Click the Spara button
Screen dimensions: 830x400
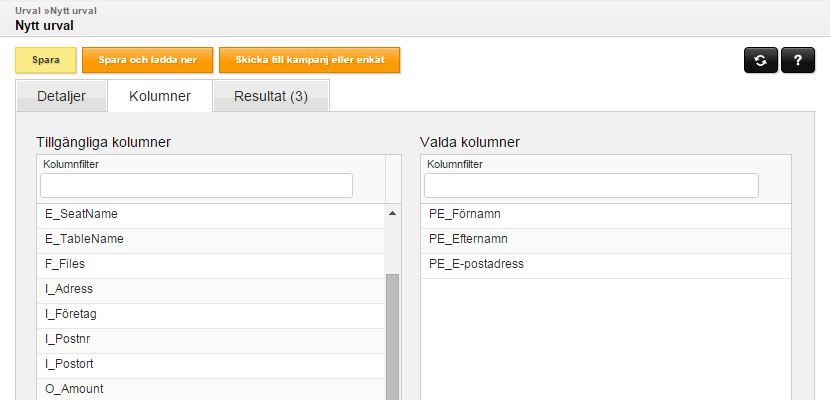[x=46, y=60]
